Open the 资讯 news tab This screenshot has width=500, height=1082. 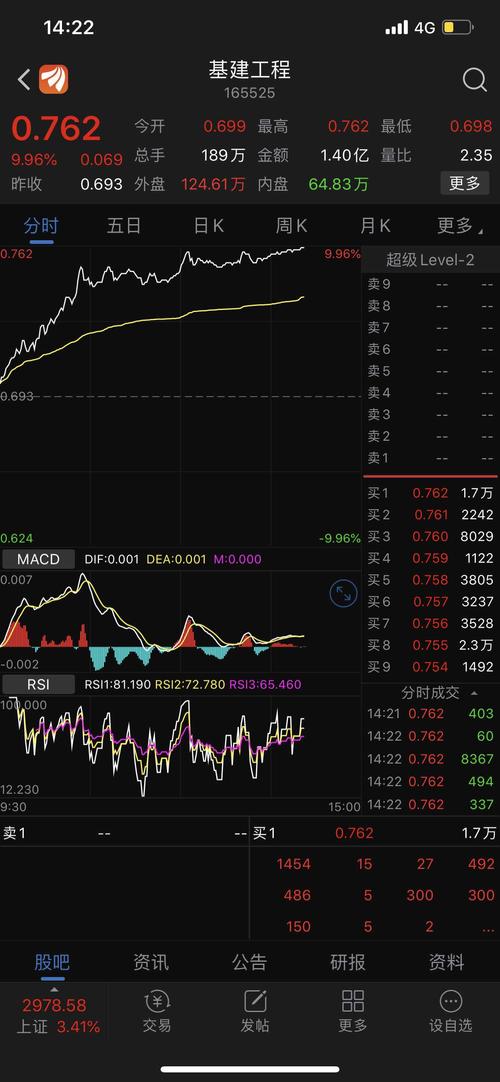151,962
